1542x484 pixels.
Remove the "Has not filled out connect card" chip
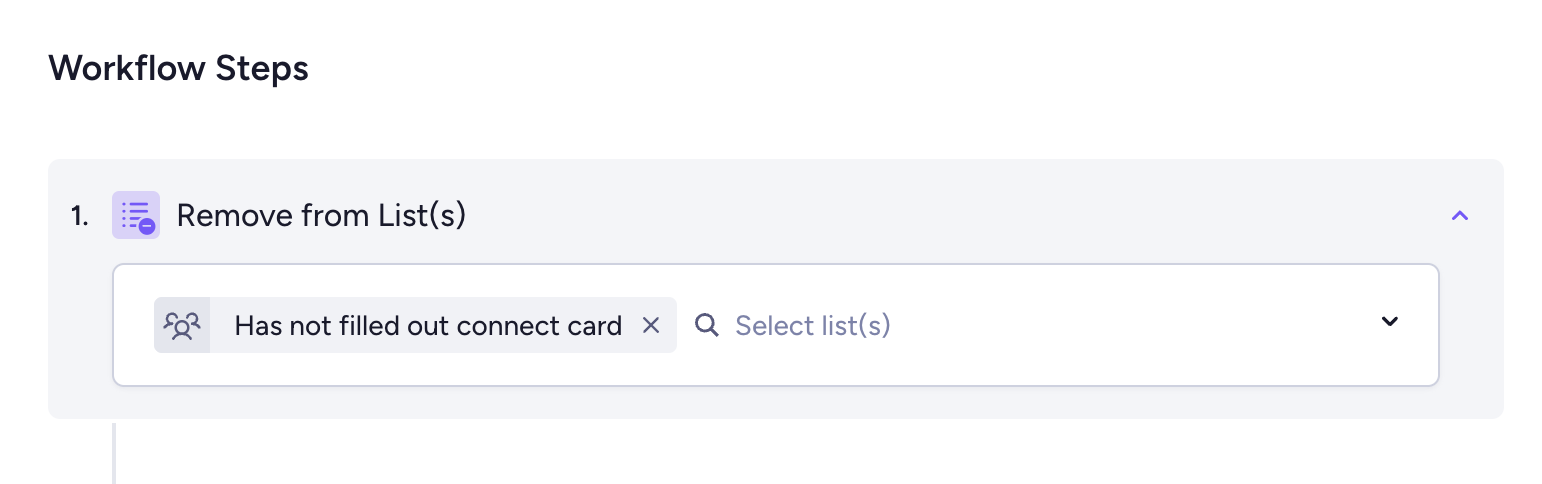651,325
